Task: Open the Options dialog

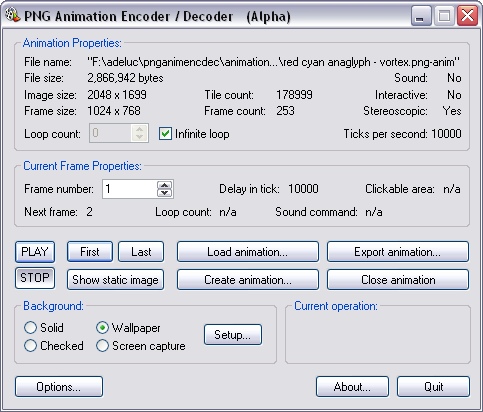Action: [x=59, y=387]
